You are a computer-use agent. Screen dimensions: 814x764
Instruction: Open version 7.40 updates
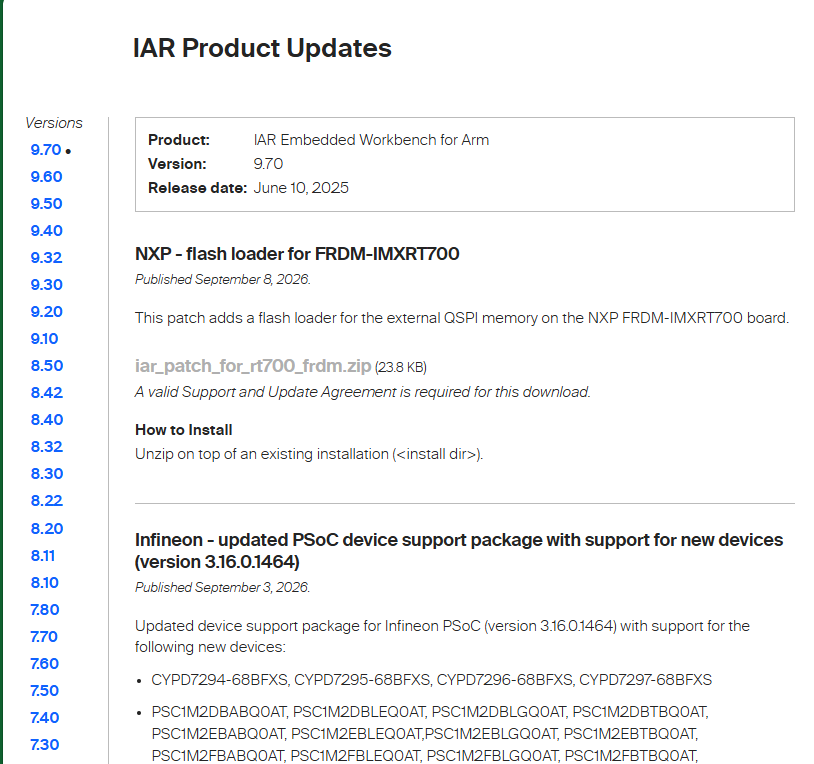(x=45, y=718)
